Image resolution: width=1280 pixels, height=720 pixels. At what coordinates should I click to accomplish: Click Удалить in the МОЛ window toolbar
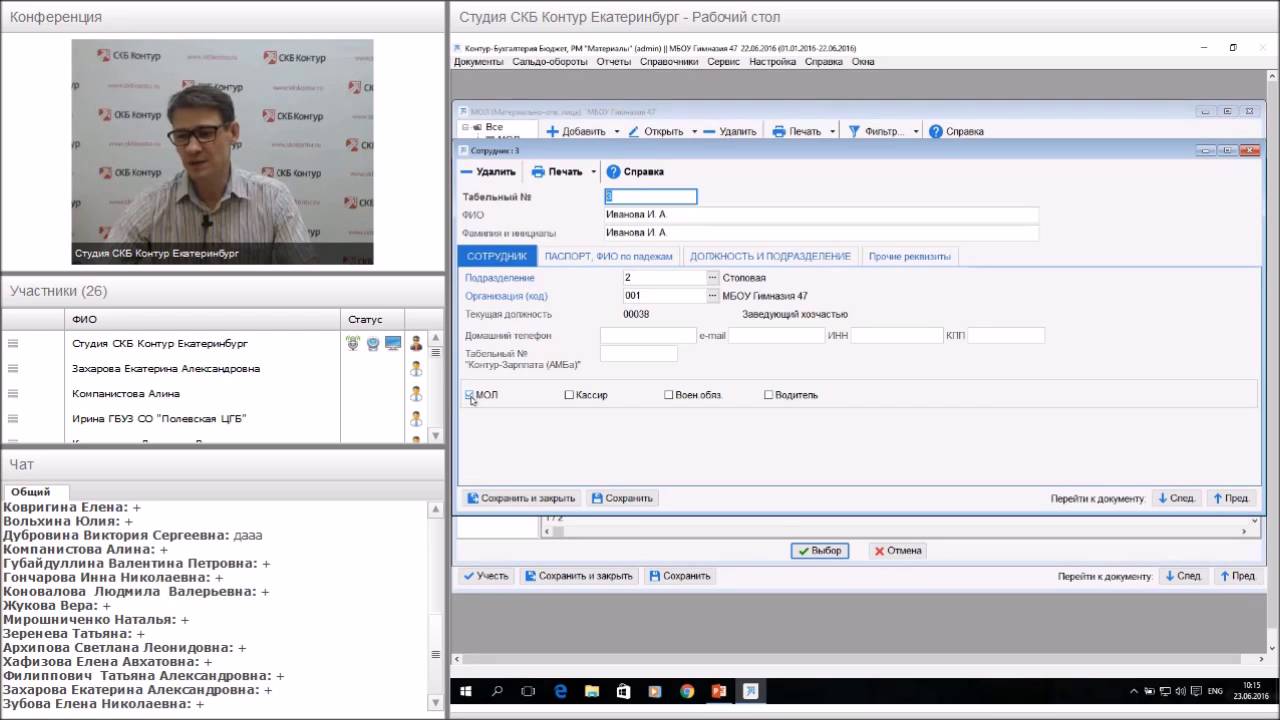[x=729, y=131]
